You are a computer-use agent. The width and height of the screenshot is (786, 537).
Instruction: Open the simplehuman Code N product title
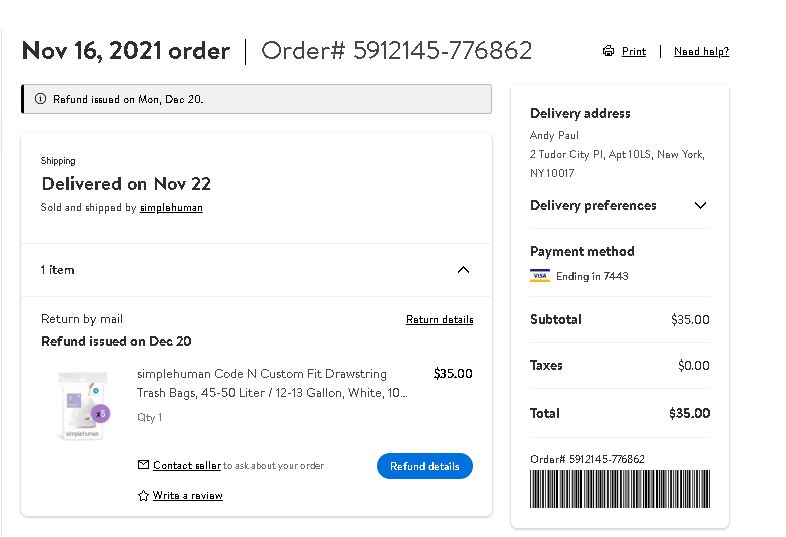point(272,383)
